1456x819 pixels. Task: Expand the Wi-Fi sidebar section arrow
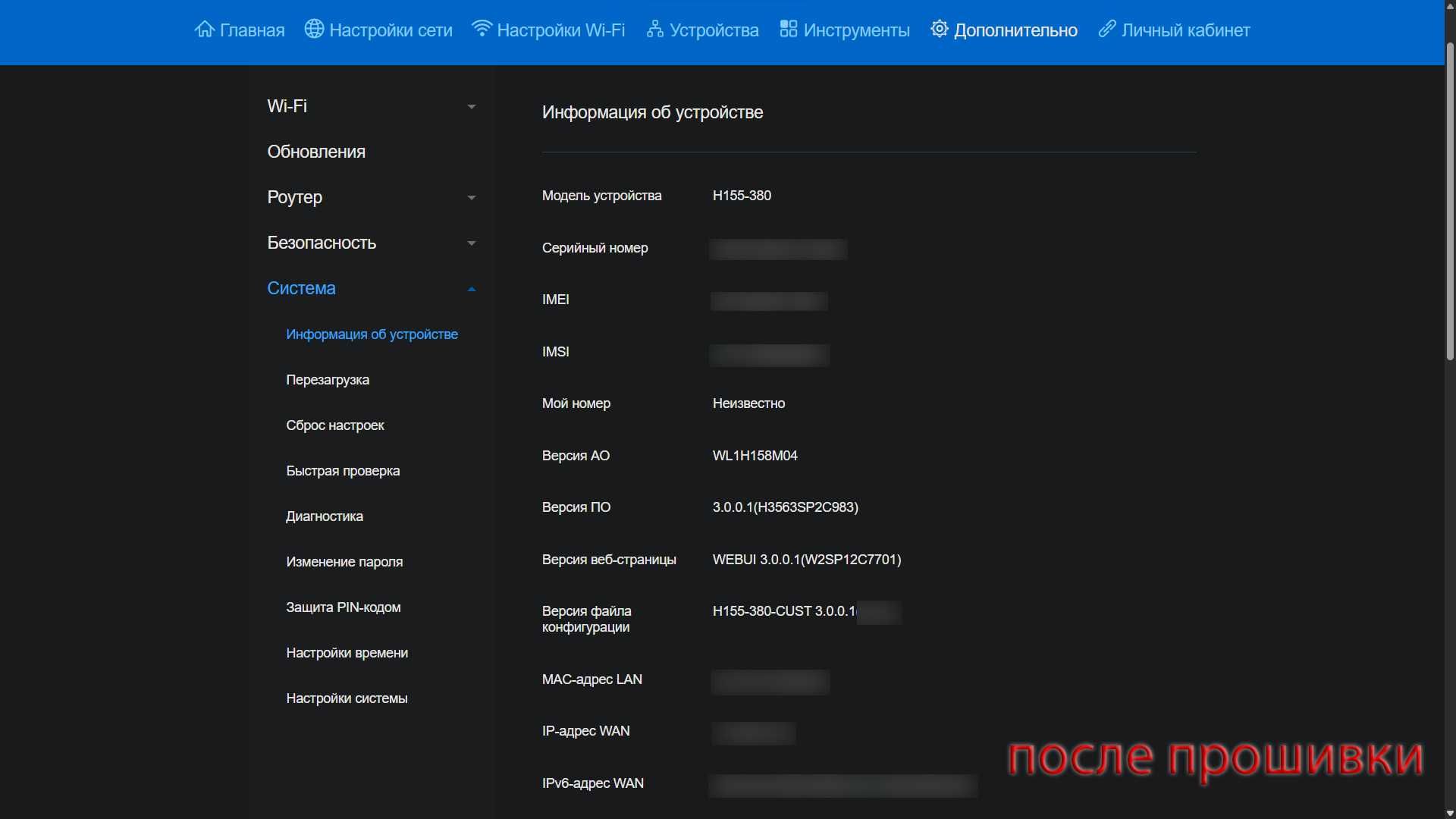[x=472, y=107]
